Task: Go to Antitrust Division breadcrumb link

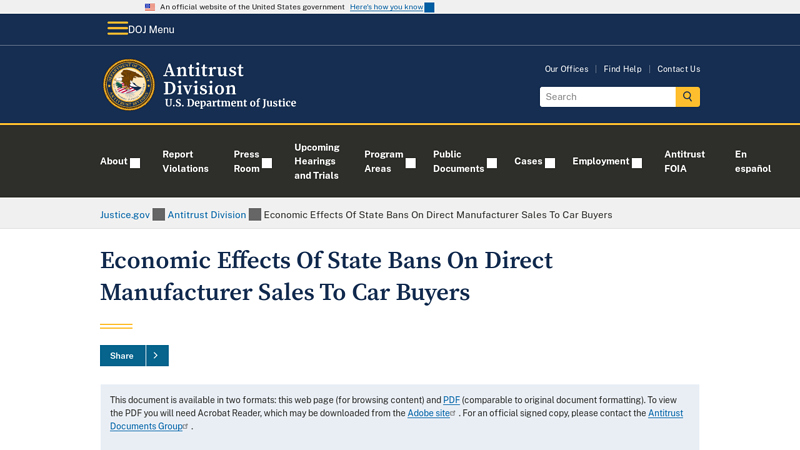Action: coord(207,215)
